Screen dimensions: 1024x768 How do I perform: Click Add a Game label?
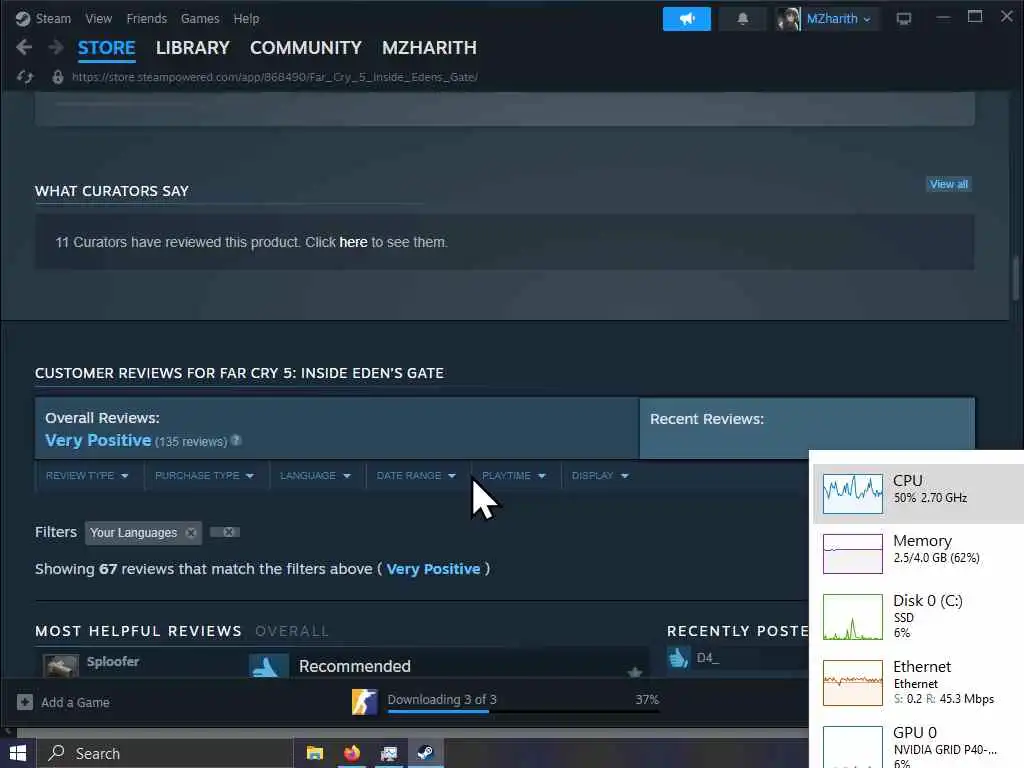click(x=75, y=702)
